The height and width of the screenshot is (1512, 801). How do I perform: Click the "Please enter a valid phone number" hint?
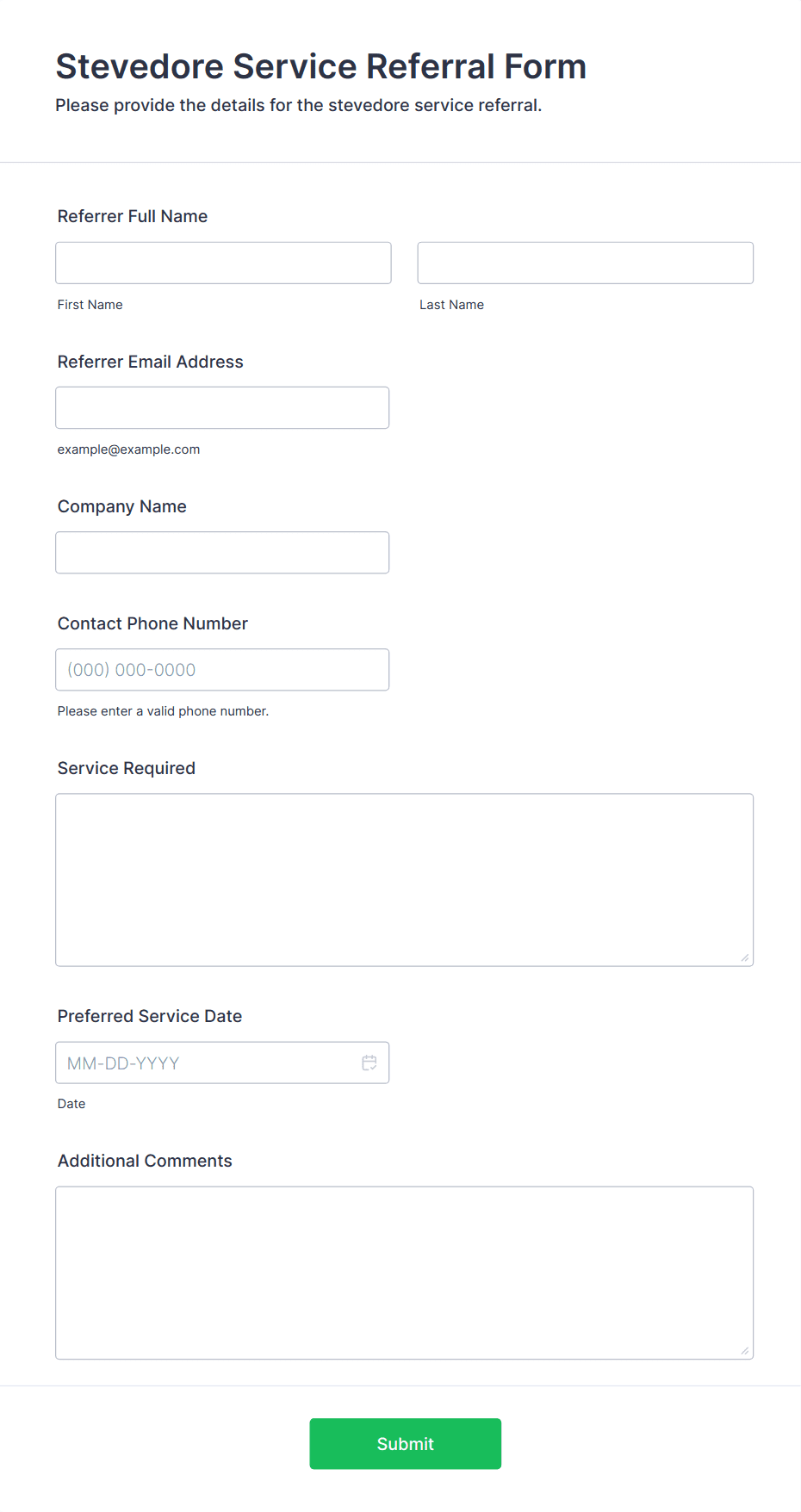[163, 711]
